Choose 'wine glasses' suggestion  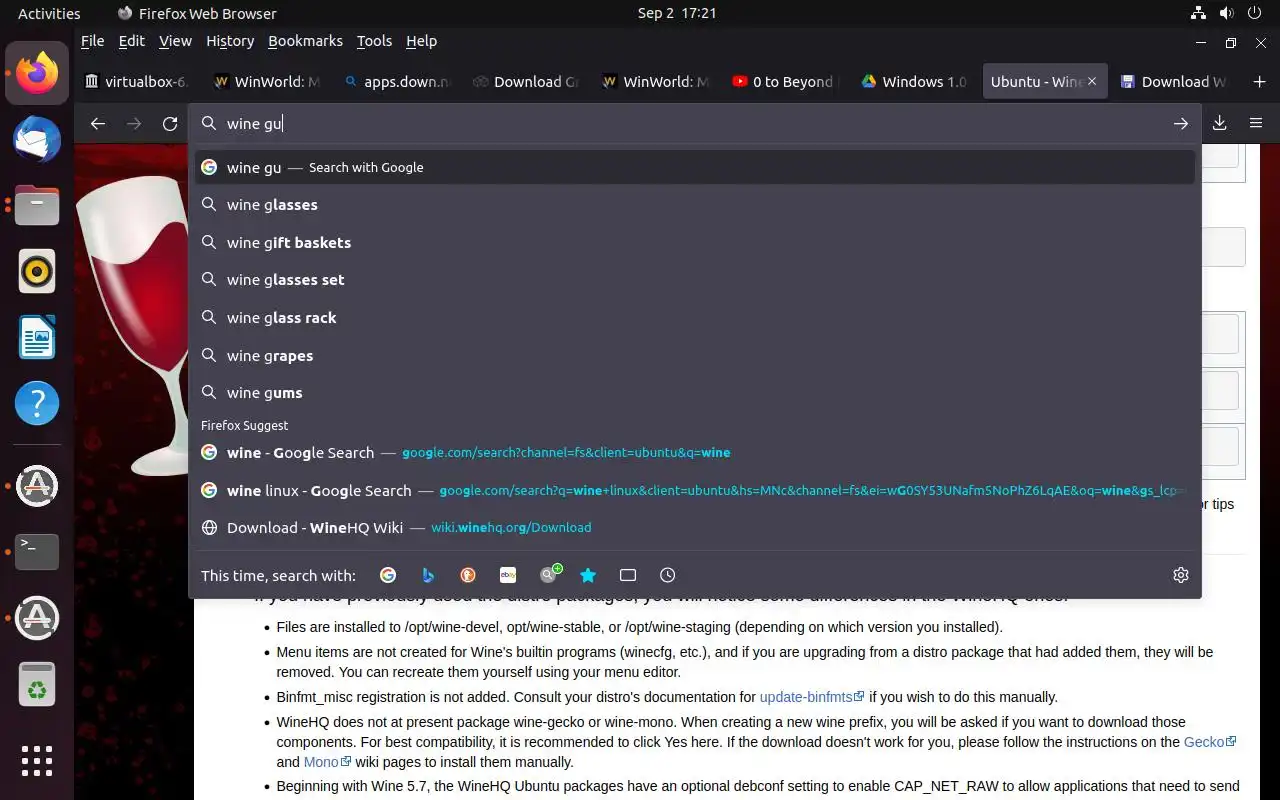tap(695, 205)
